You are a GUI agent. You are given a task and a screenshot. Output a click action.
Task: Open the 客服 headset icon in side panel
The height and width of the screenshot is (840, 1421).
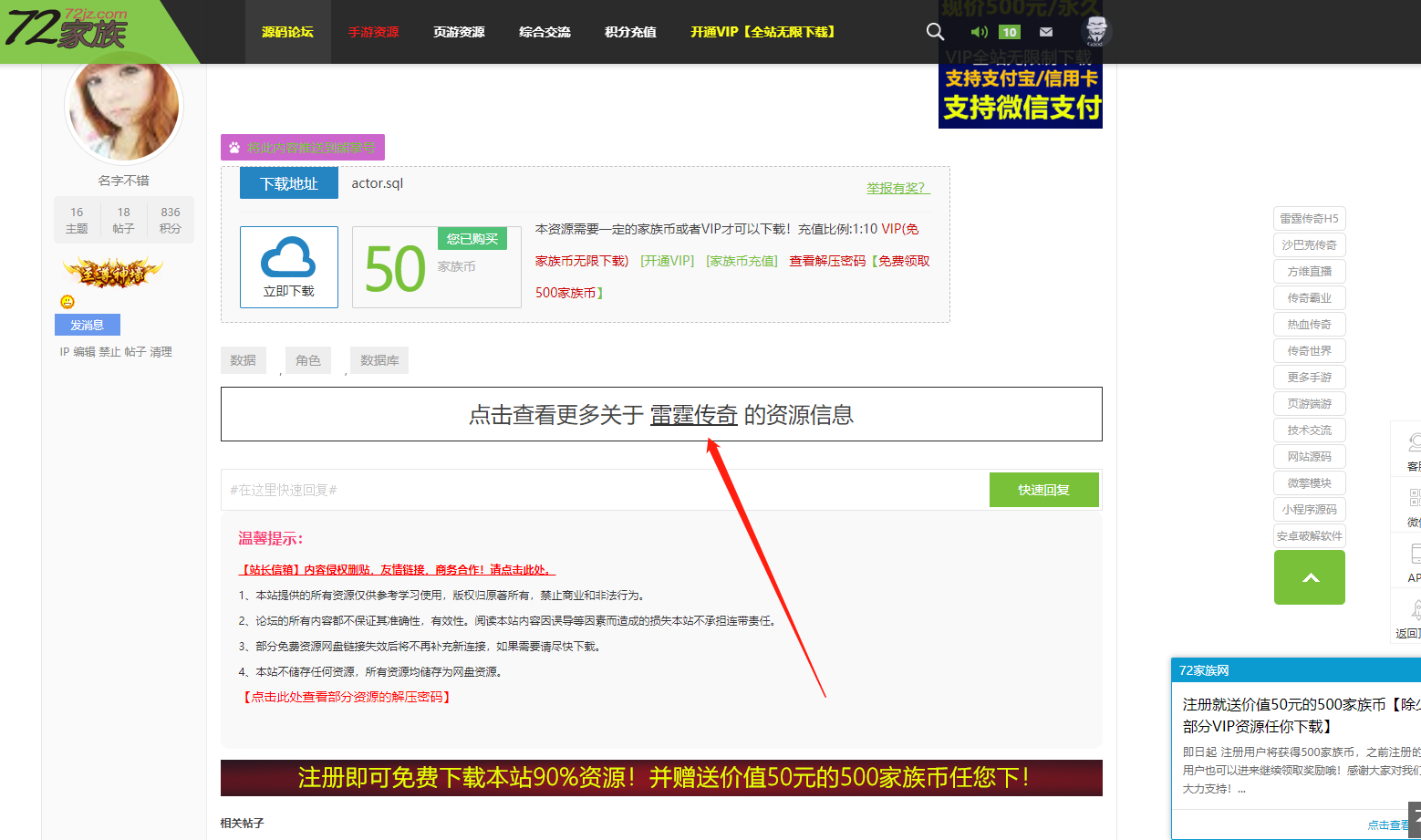pos(1414,443)
